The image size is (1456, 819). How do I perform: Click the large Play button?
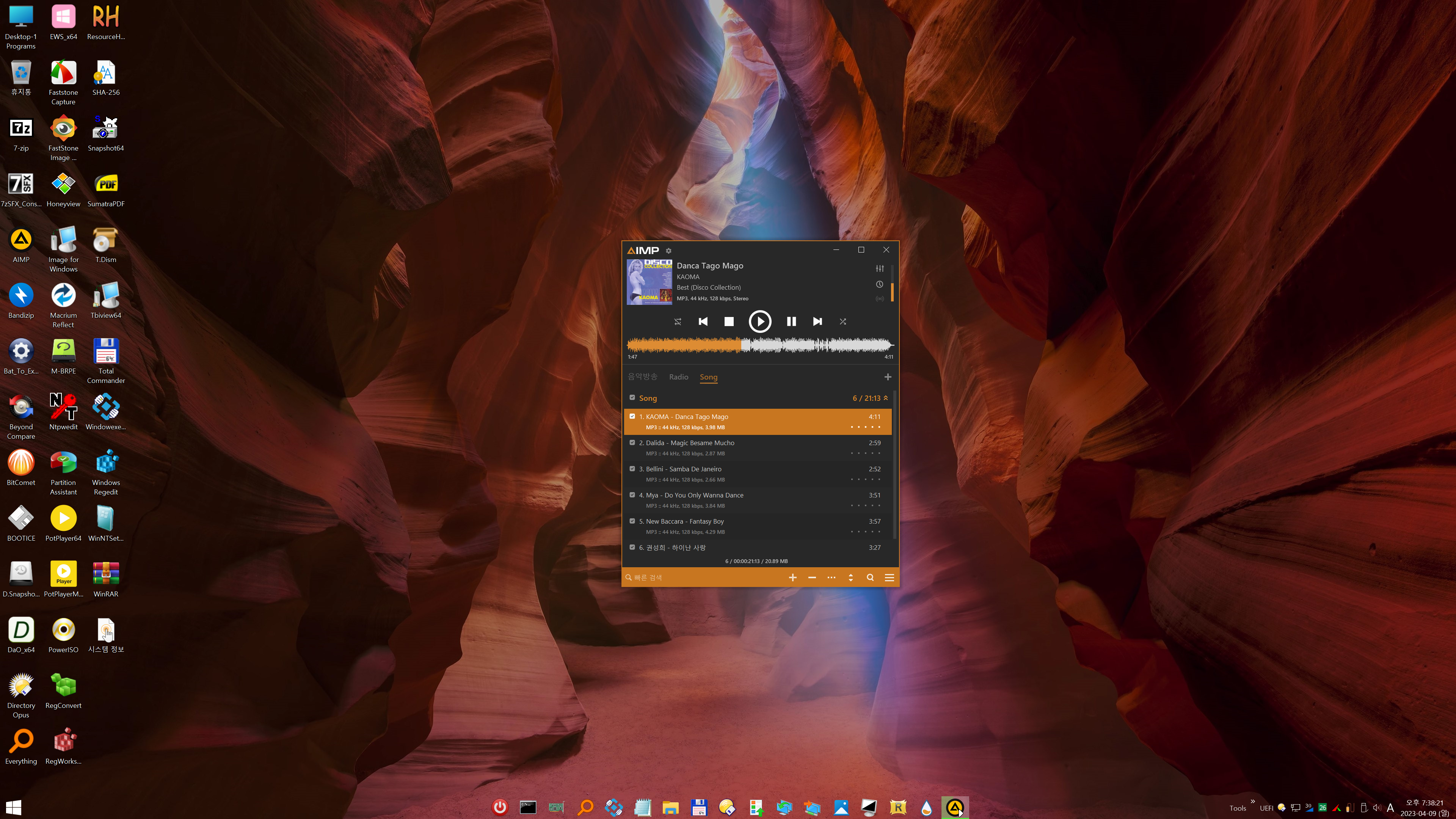tap(759, 322)
